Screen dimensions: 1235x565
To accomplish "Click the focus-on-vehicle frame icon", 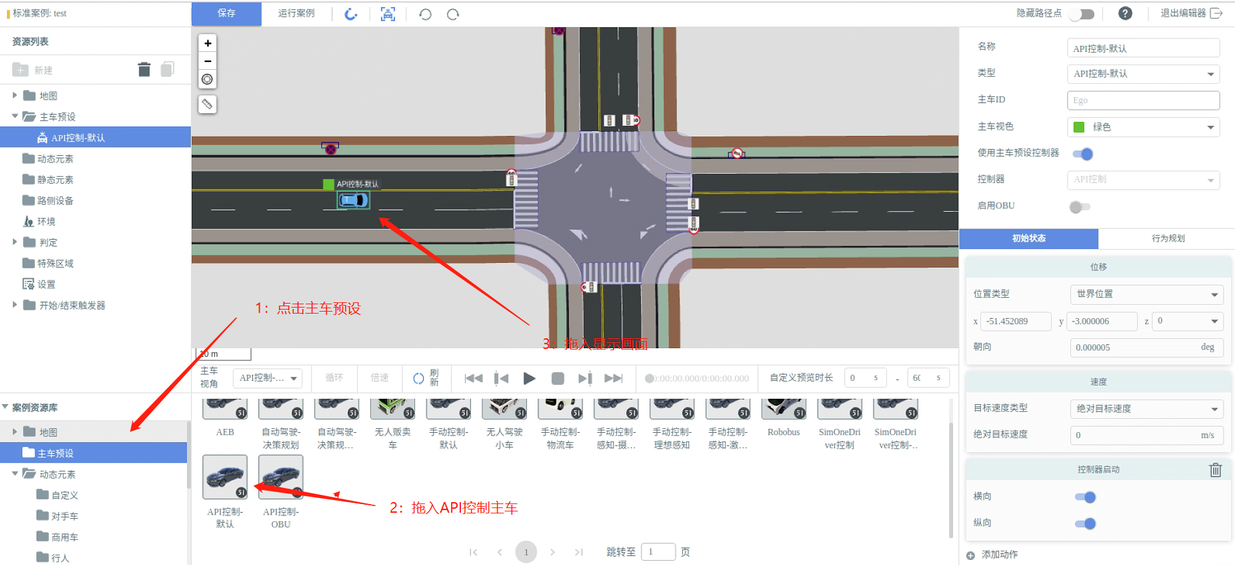I will (x=388, y=14).
